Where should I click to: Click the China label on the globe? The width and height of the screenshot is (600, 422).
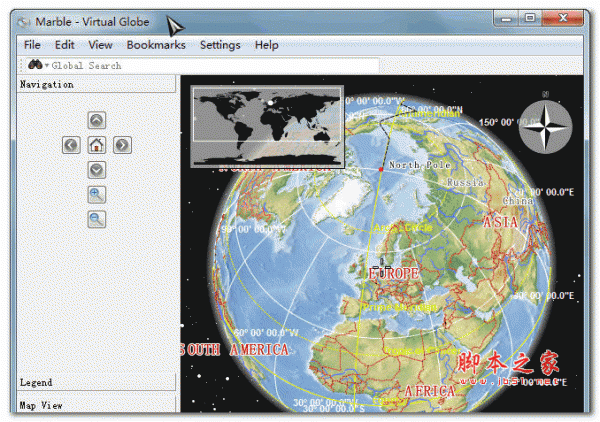click(x=517, y=200)
